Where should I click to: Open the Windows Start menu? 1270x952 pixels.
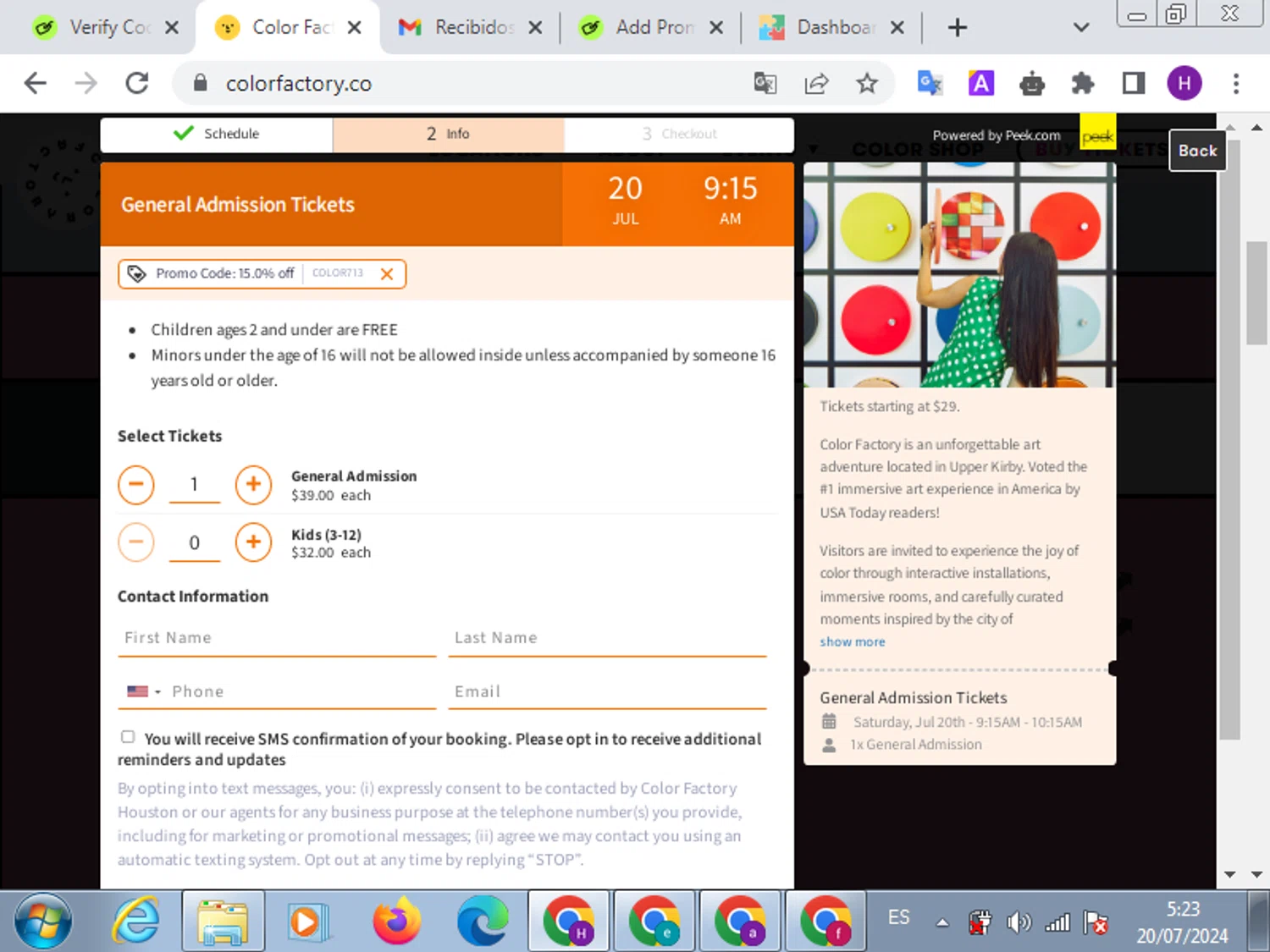click(42, 921)
